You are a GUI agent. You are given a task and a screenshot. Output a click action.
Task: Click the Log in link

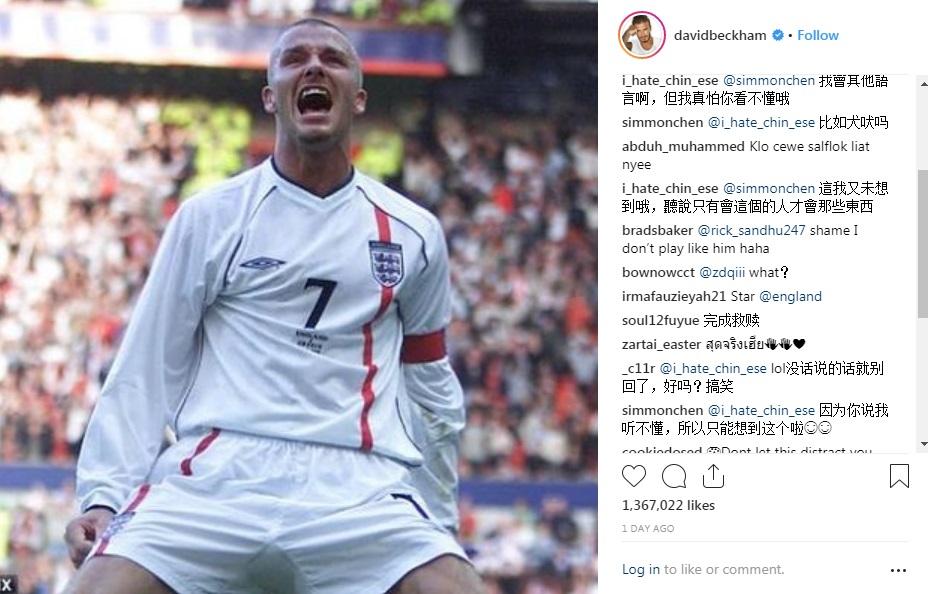pyautogui.click(x=640, y=569)
